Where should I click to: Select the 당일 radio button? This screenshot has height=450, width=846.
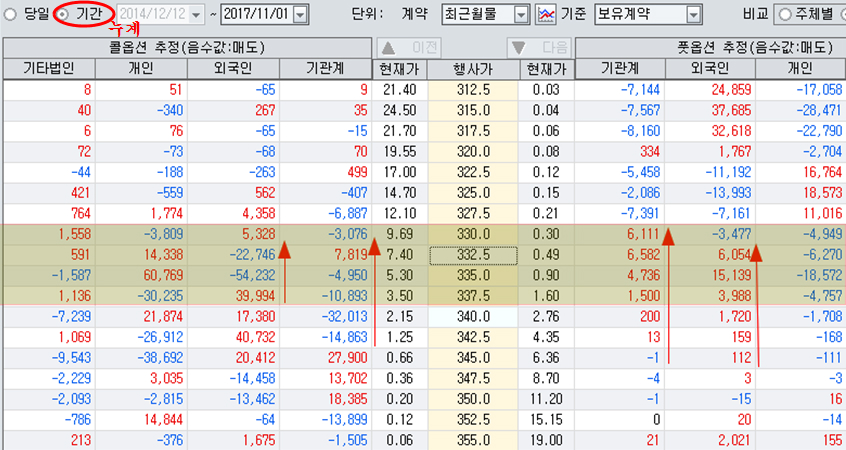pos(11,14)
